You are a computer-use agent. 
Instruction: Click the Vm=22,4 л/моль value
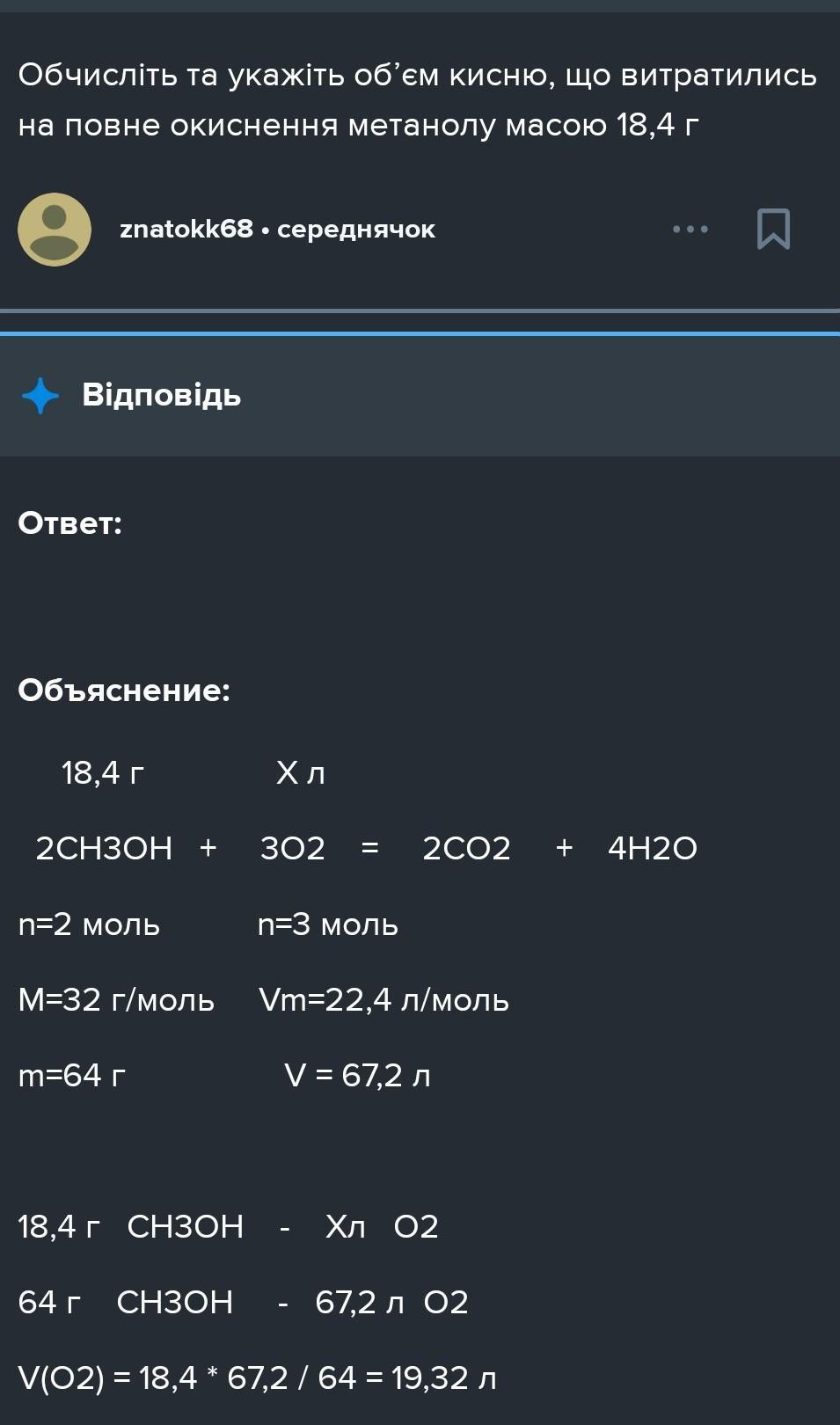(x=383, y=1000)
